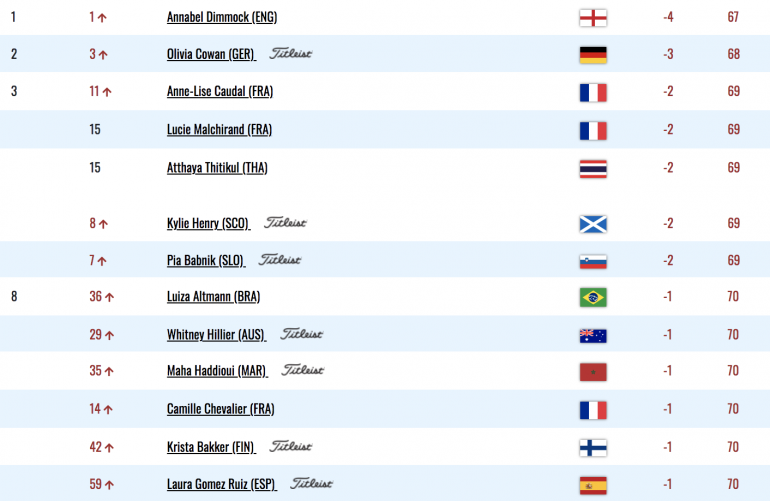770x501 pixels.
Task: Click the Finland flag in Krista Bakker's row
Action: pos(593,448)
